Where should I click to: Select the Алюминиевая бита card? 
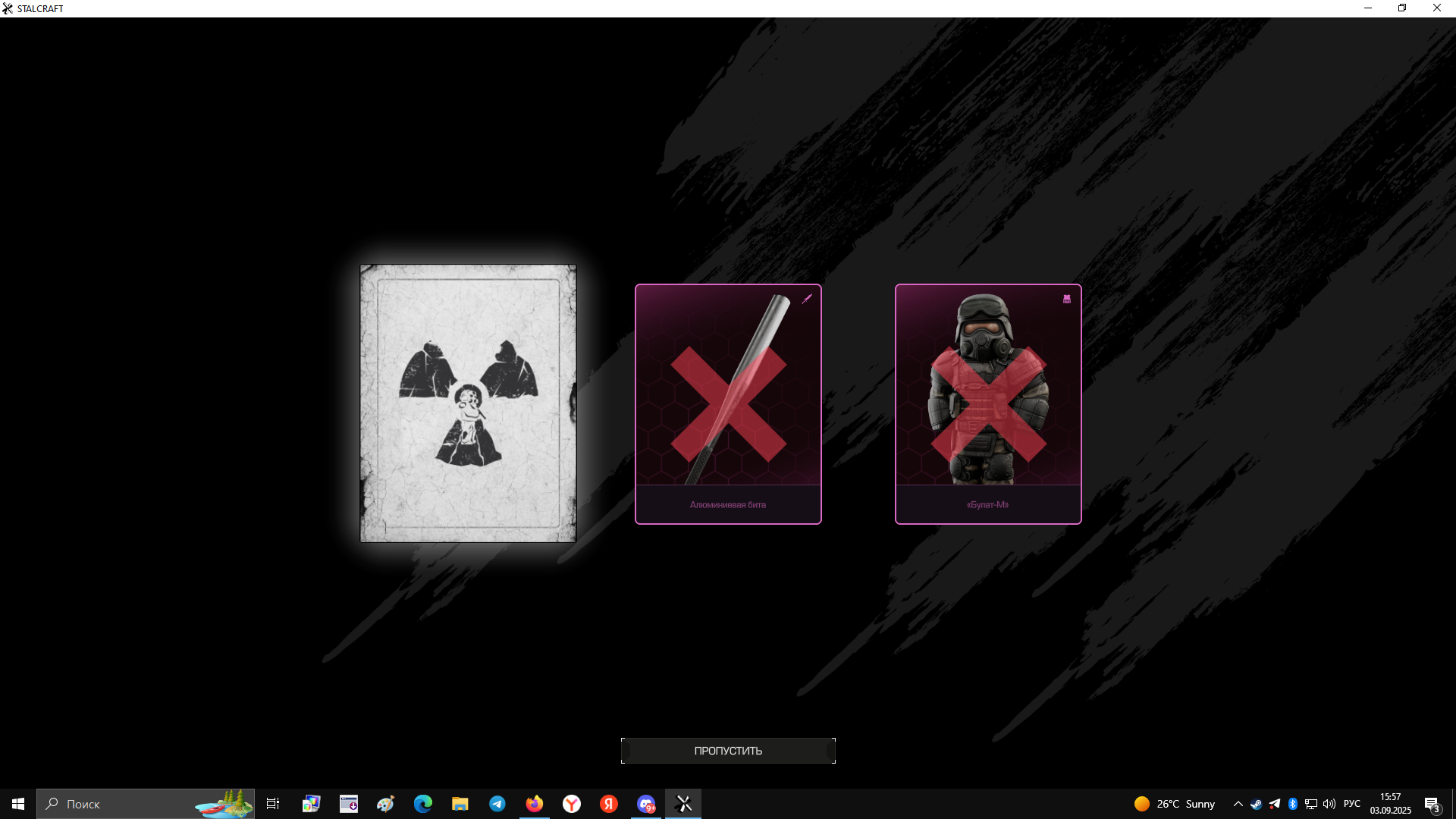[x=728, y=404]
